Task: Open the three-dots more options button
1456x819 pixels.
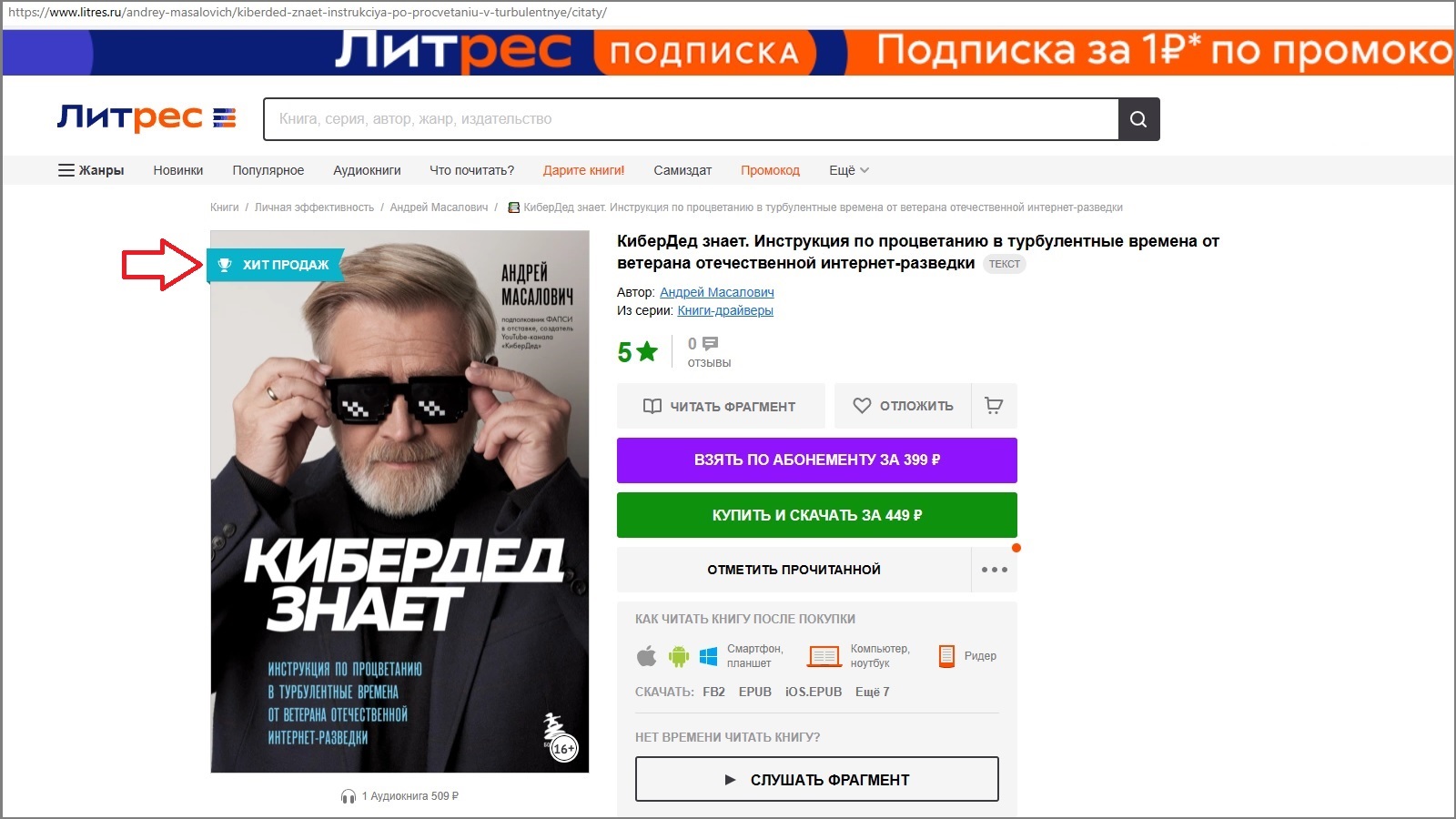Action: (x=994, y=570)
